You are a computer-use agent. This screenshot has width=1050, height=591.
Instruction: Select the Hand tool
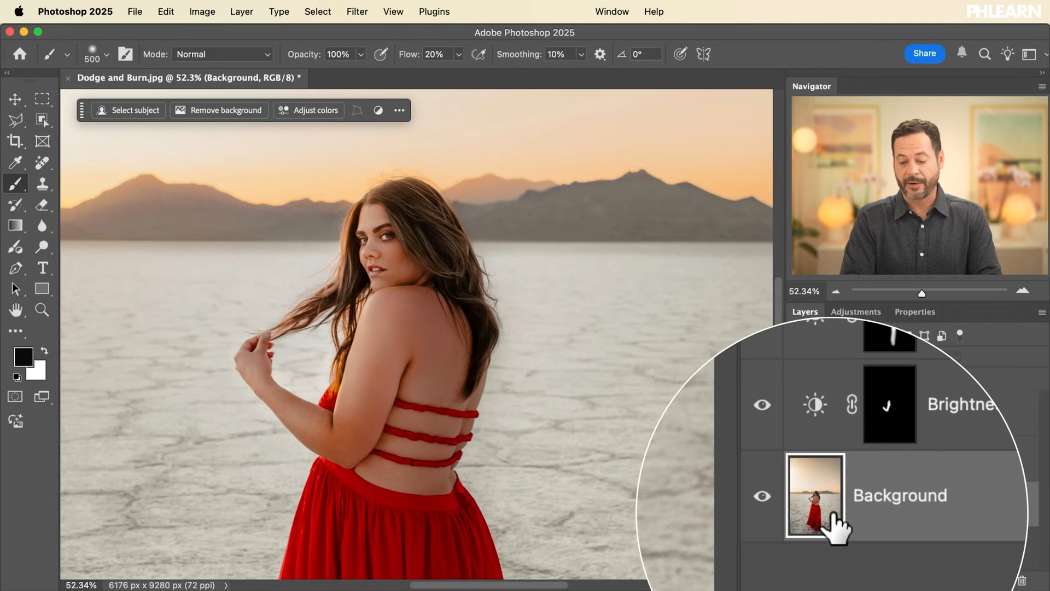pyautogui.click(x=15, y=310)
